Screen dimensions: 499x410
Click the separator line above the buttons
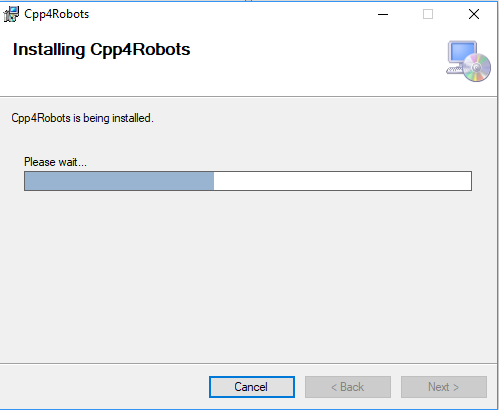(248, 363)
